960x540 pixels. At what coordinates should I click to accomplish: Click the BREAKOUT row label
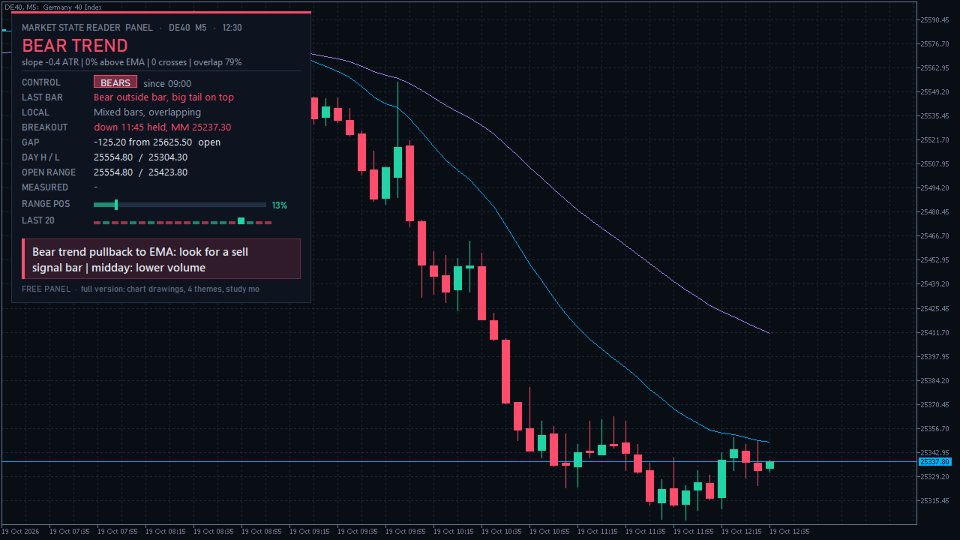45,127
